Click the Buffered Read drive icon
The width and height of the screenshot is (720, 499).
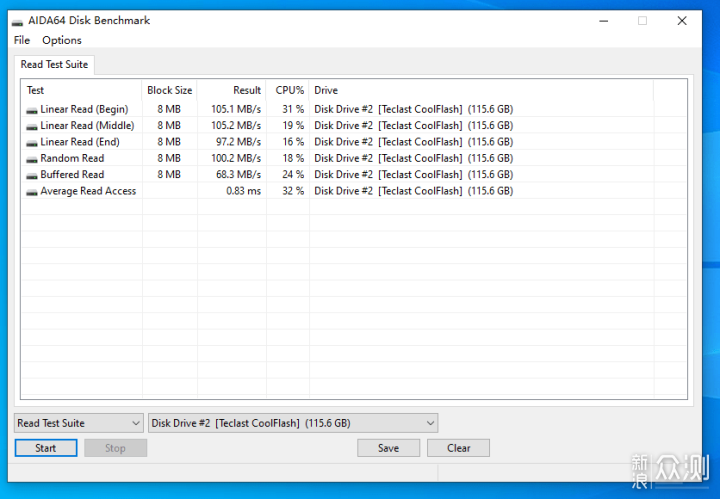pos(32,176)
